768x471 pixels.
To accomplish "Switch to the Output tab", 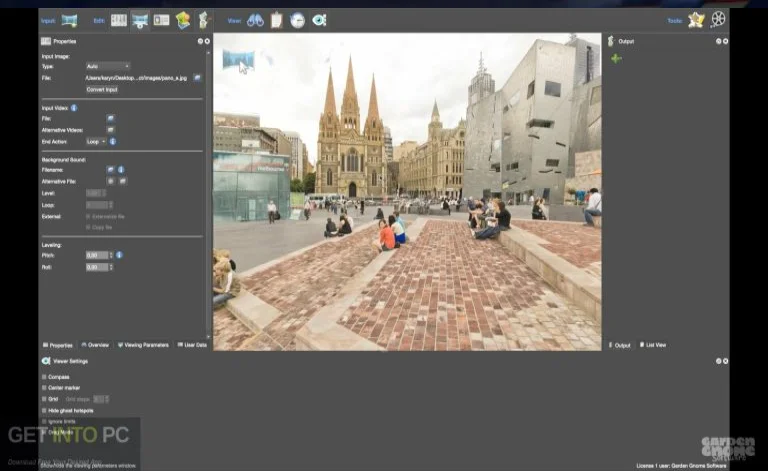I will point(620,345).
